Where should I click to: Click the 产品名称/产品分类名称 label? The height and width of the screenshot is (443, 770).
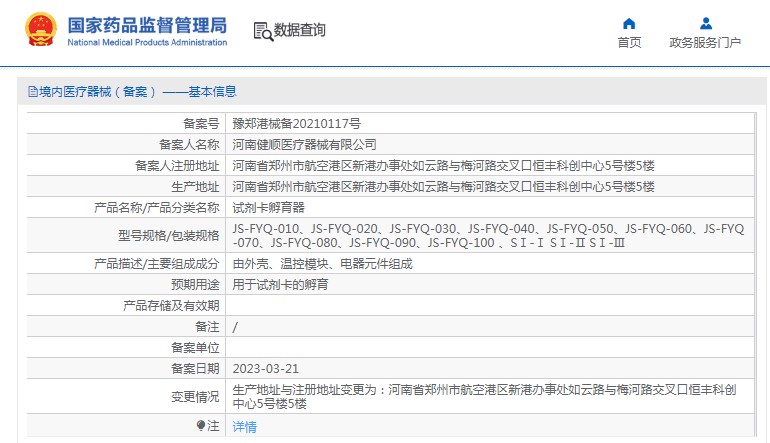coord(156,208)
